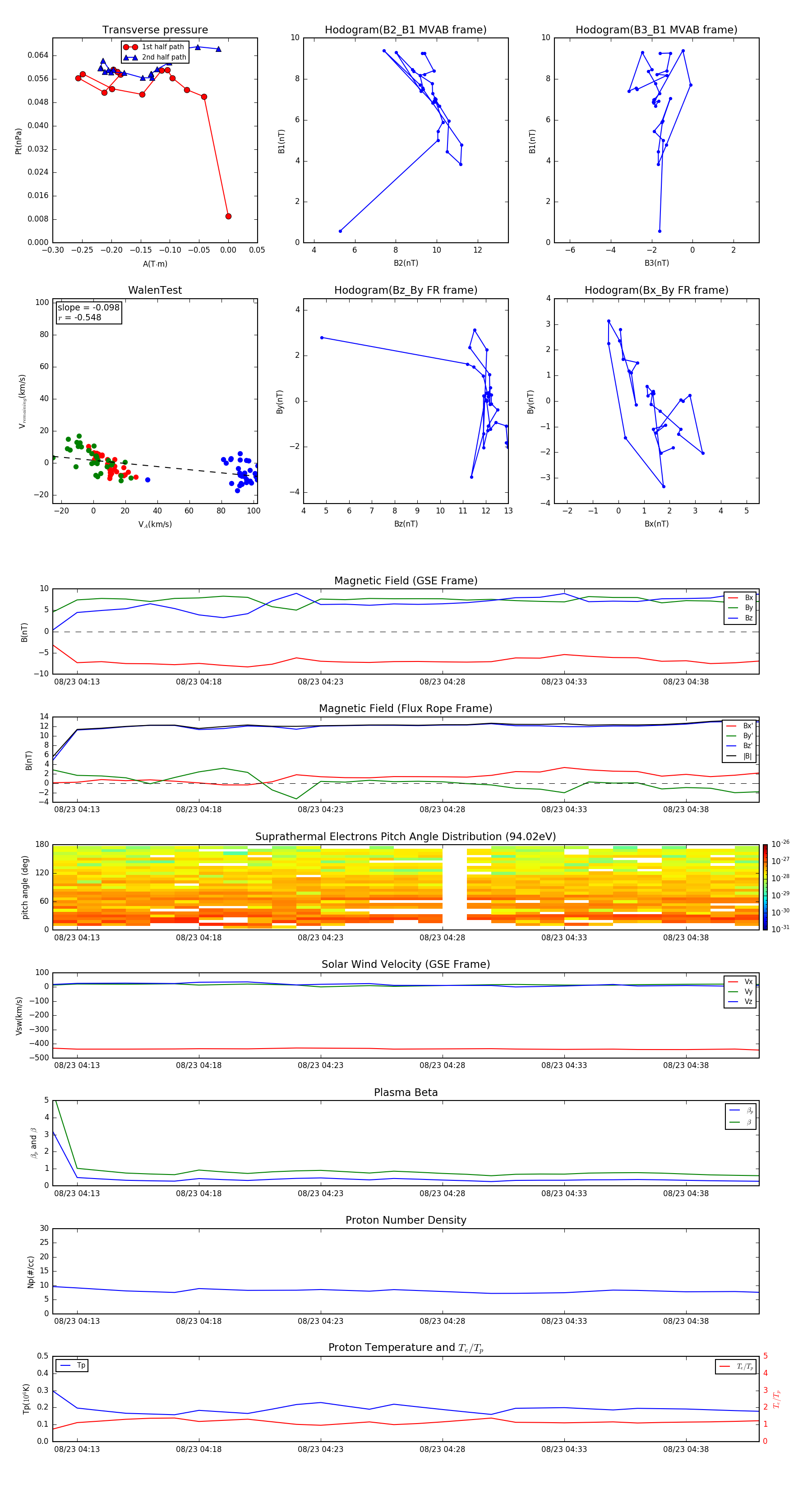This screenshot has height=1489, width=812.
Task: Select the 'Vy' legend entry
Action: pos(740,991)
